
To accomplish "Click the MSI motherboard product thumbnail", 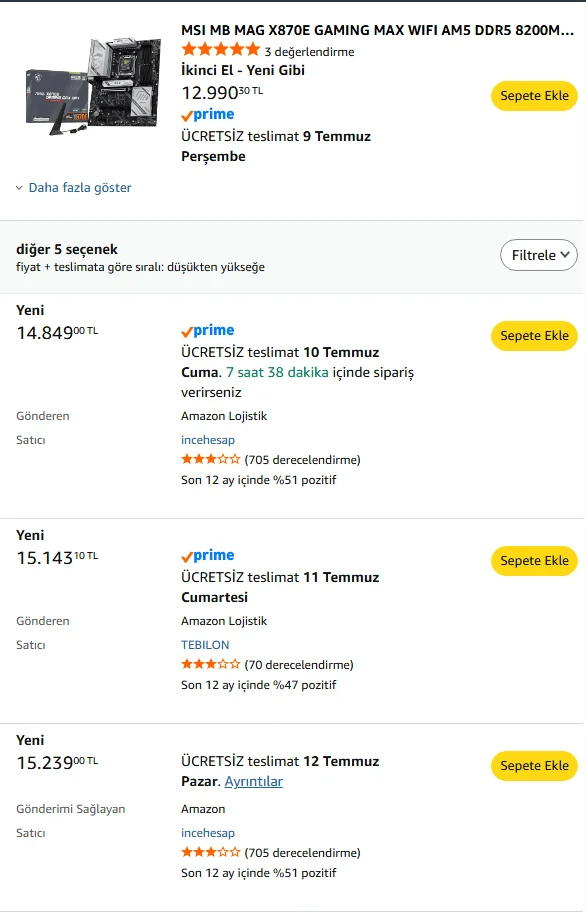I will [93, 86].
